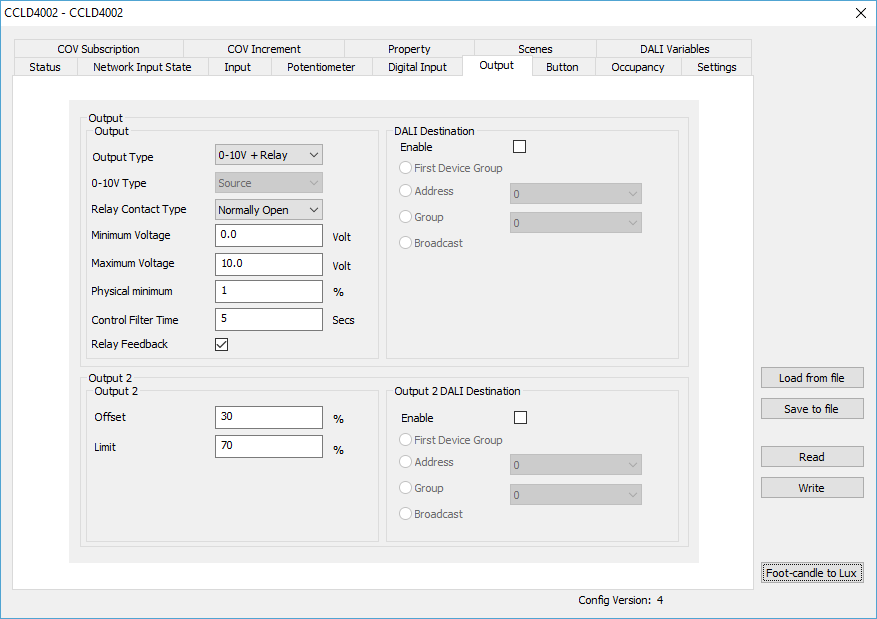
Task: Open the Property tab
Action: (409, 49)
